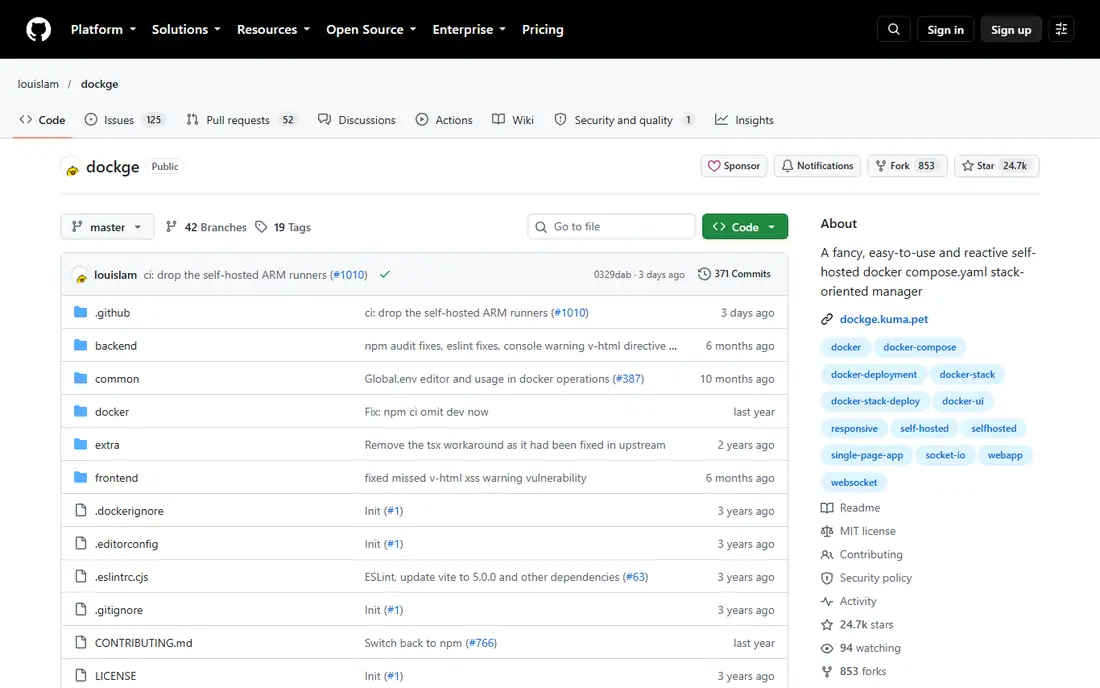Click the .gitignore file icon
This screenshot has height=688, width=1100.
81,609
